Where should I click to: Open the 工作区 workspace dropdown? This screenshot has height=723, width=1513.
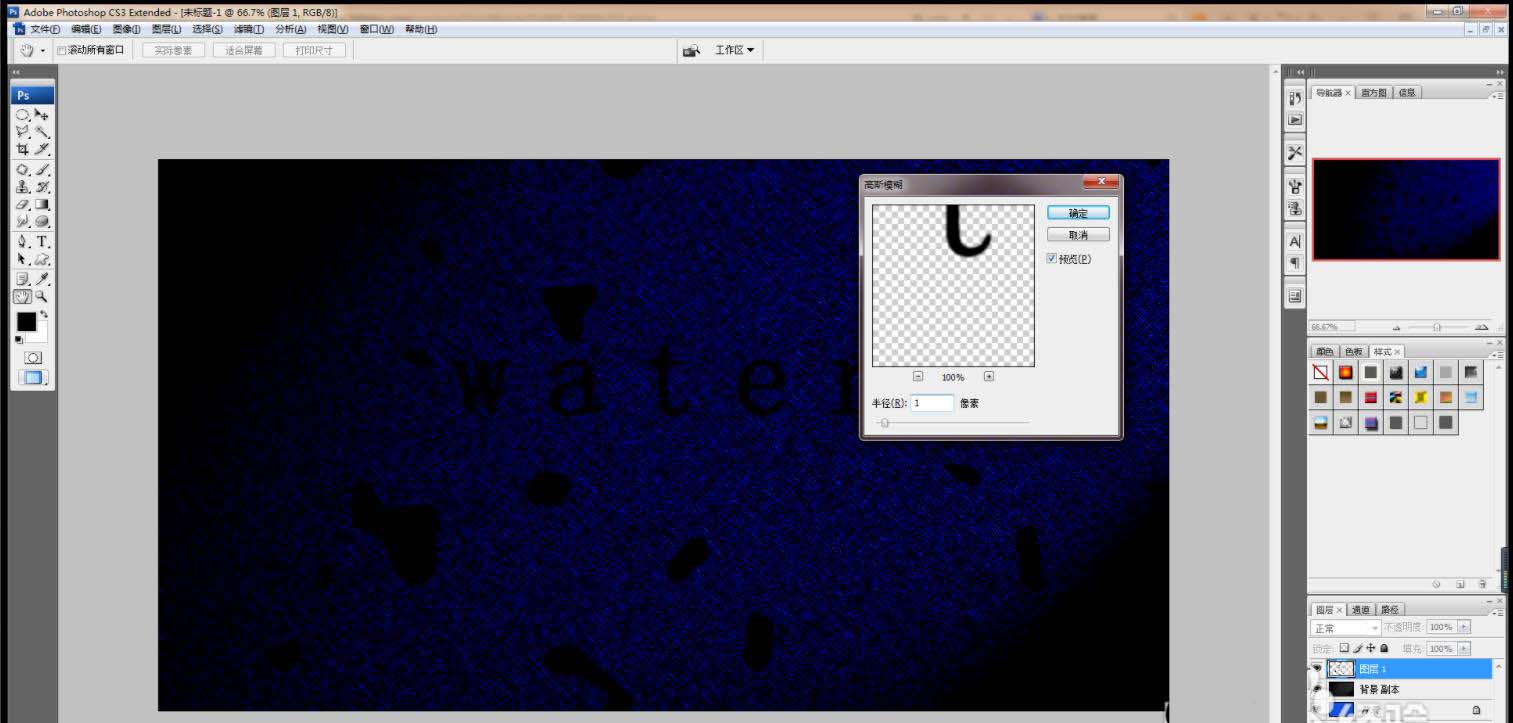[734, 50]
